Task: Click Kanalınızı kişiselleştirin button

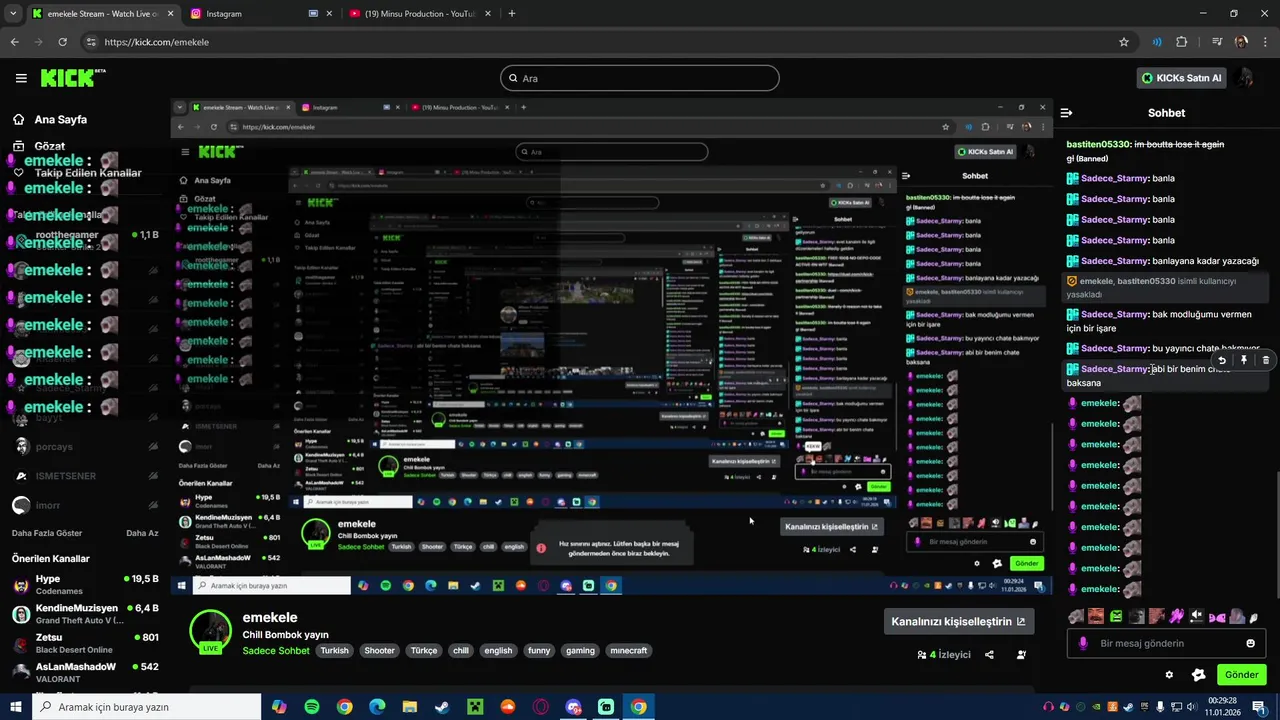Action: pos(959,621)
